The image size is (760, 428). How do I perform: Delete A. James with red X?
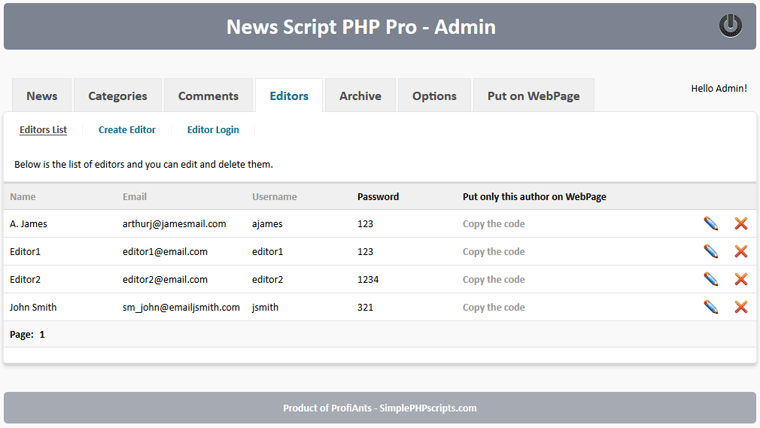[x=741, y=223]
